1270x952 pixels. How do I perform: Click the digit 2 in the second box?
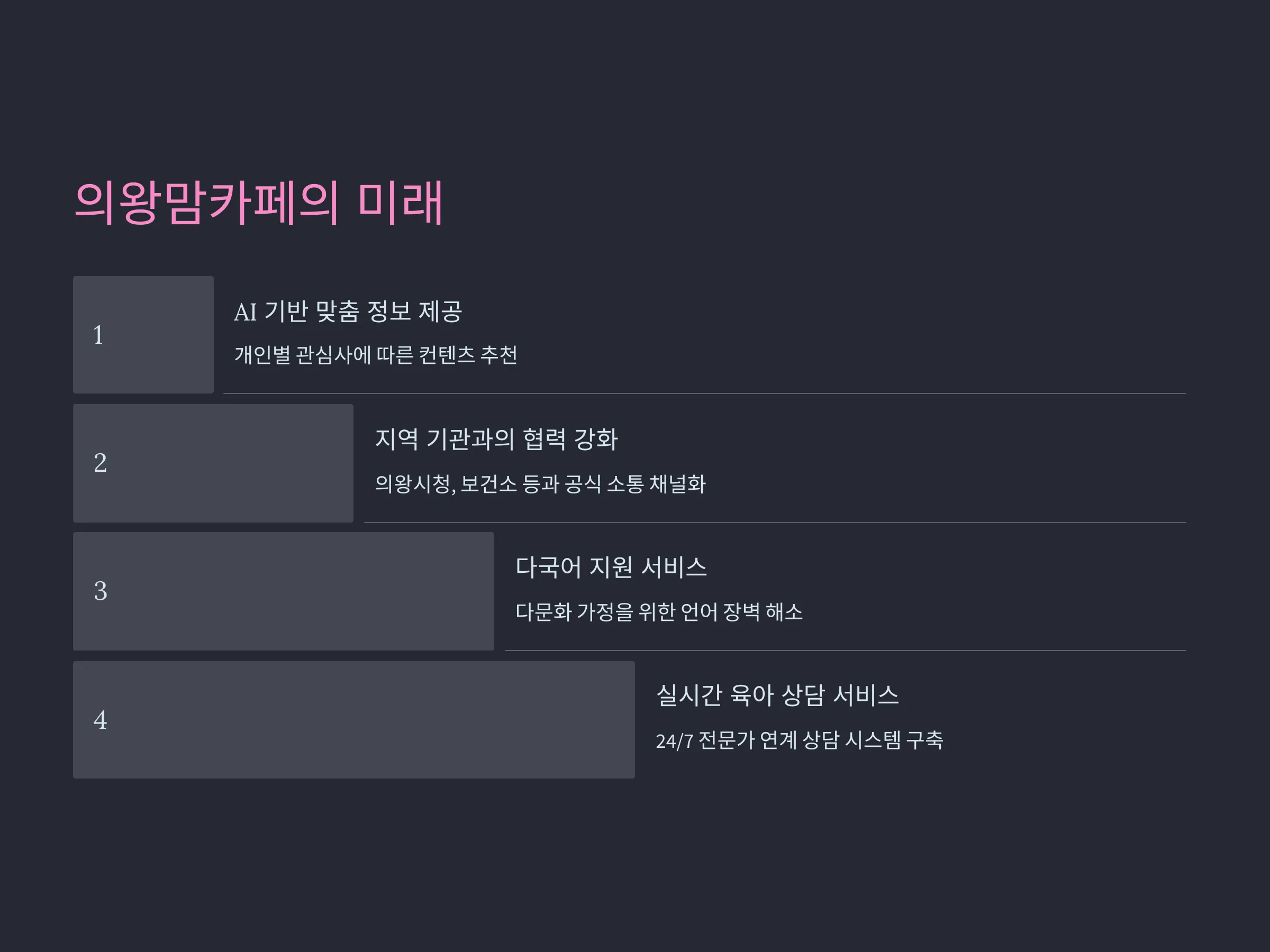coord(100,463)
